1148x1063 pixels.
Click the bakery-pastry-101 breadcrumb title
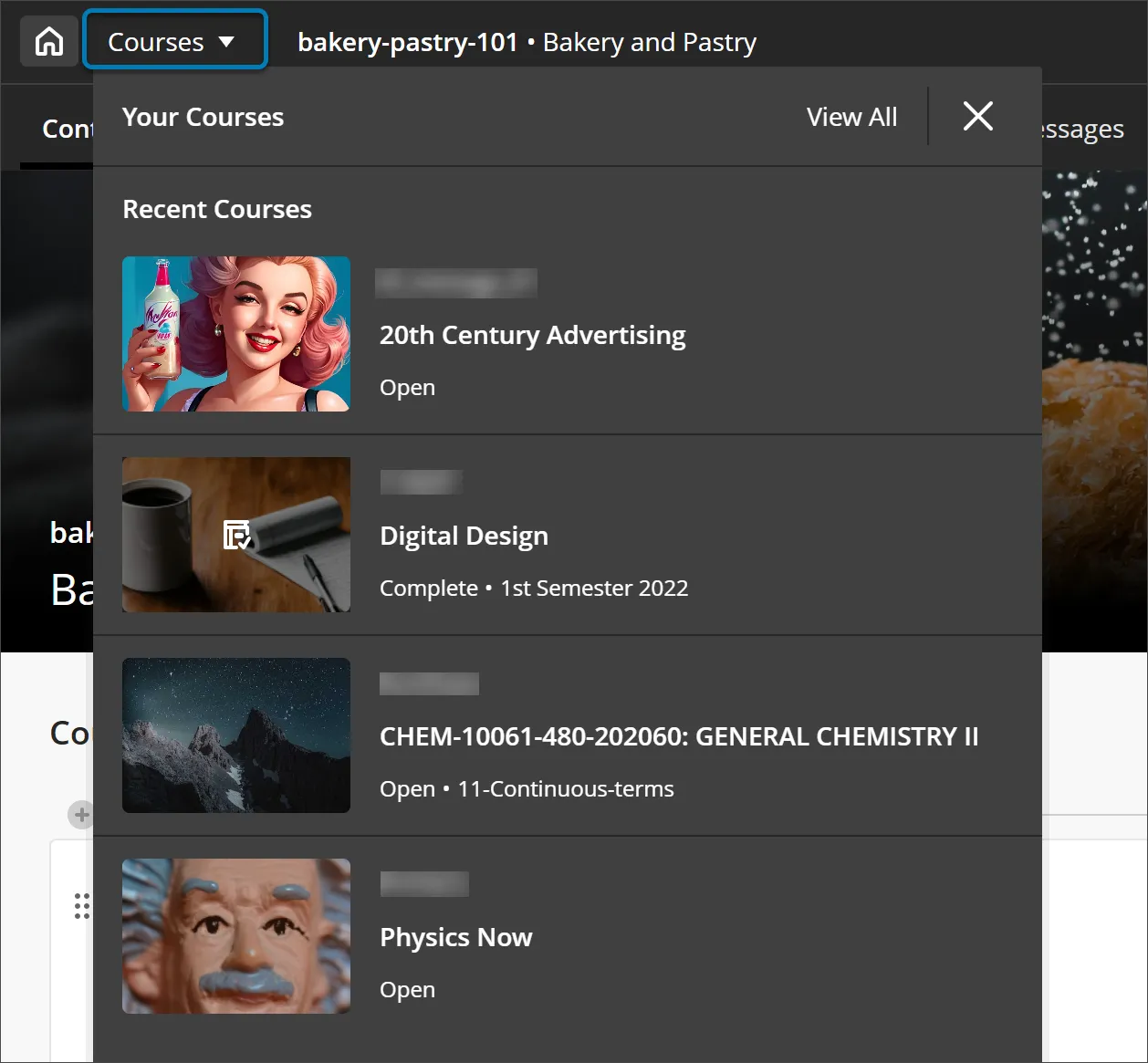click(x=408, y=41)
